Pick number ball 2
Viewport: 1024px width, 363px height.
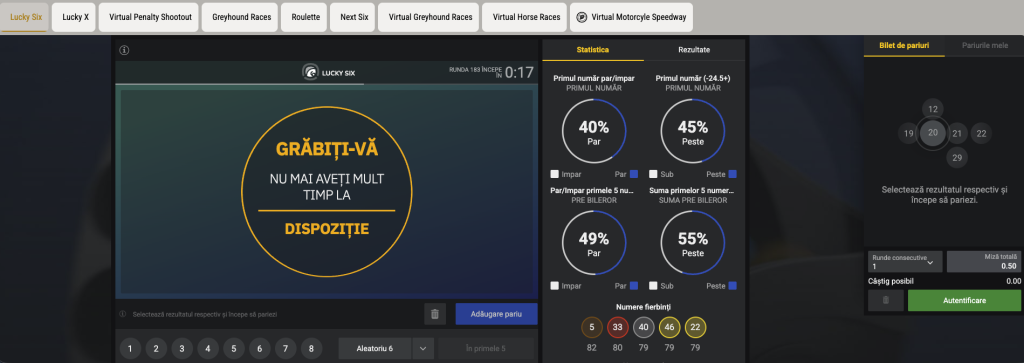pos(156,349)
